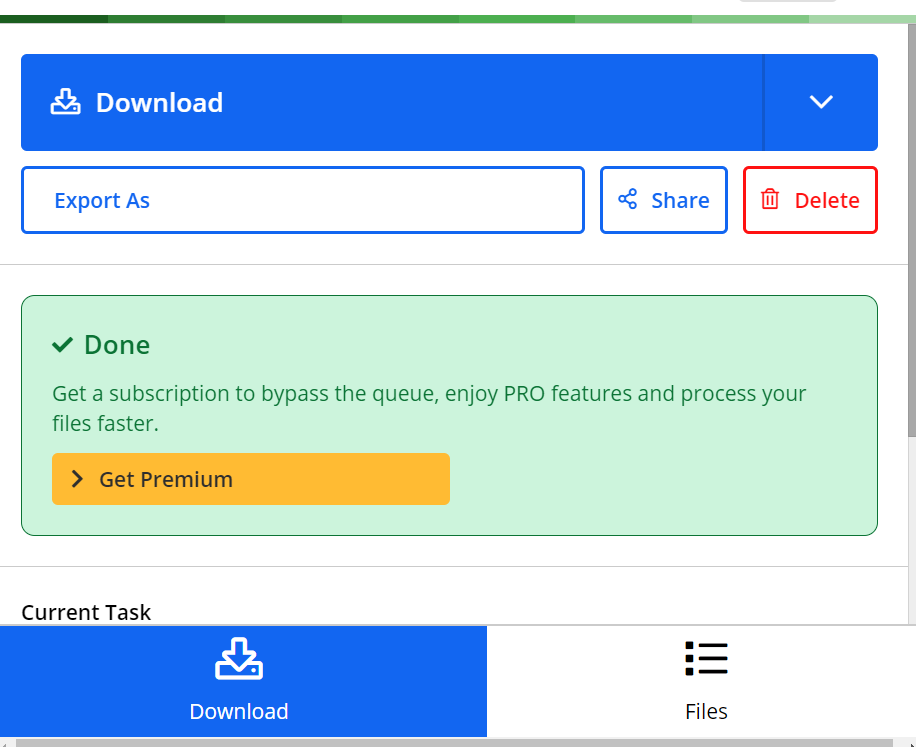Click the green checkmark icon next to Done

pos(63,345)
